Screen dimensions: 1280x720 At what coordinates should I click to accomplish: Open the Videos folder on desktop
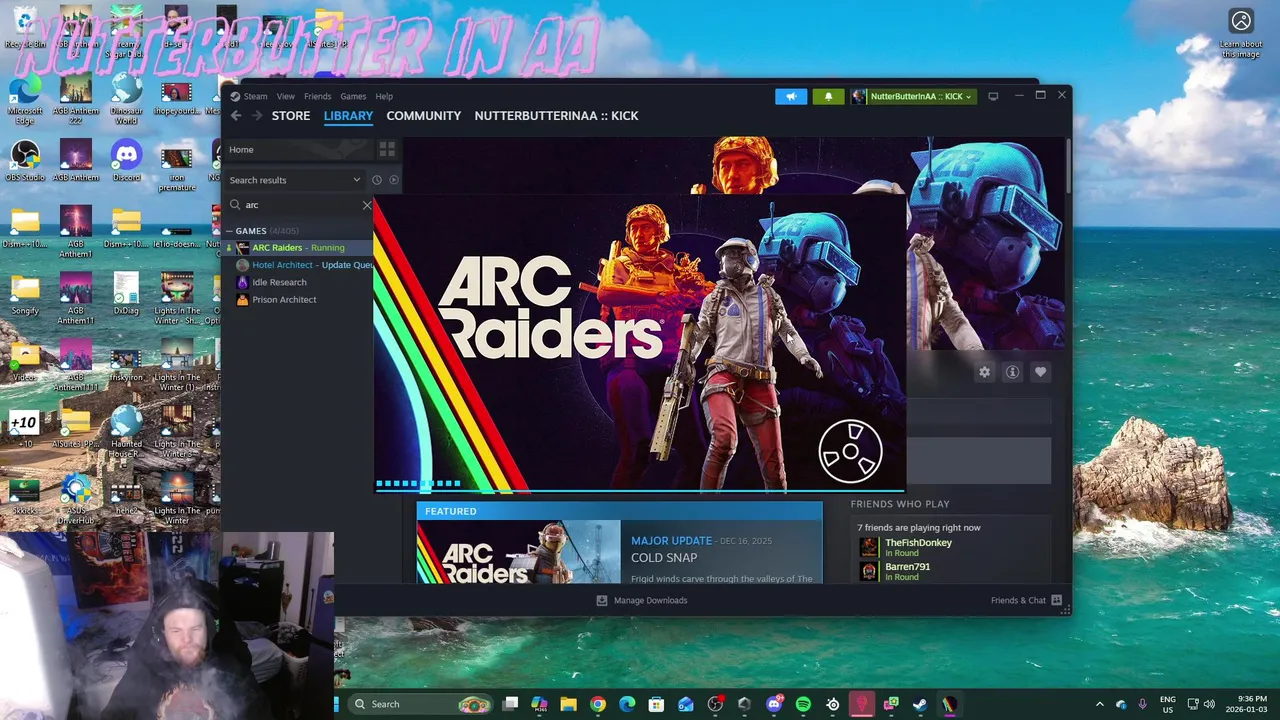(25, 362)
